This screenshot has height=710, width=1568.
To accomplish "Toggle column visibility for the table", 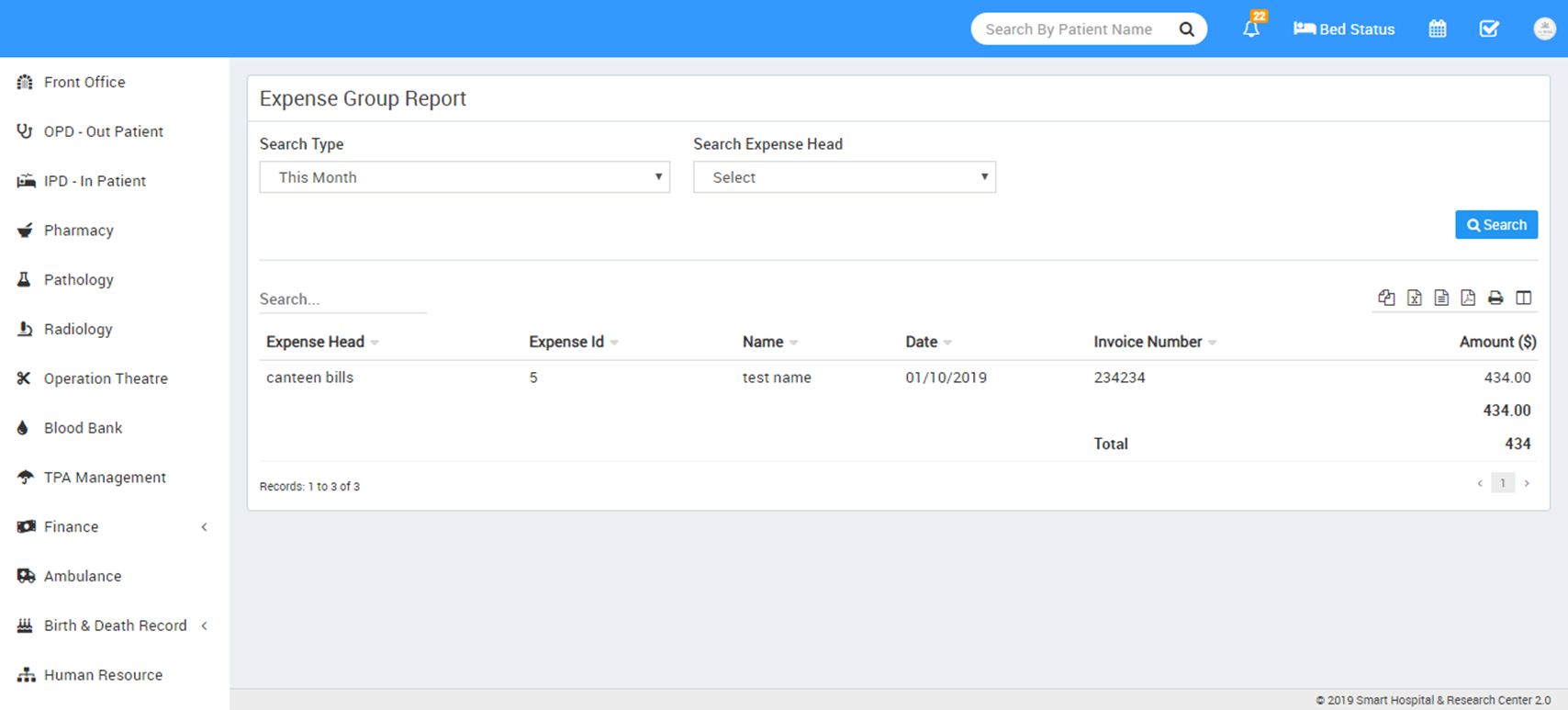I will tap(1524, 298).
